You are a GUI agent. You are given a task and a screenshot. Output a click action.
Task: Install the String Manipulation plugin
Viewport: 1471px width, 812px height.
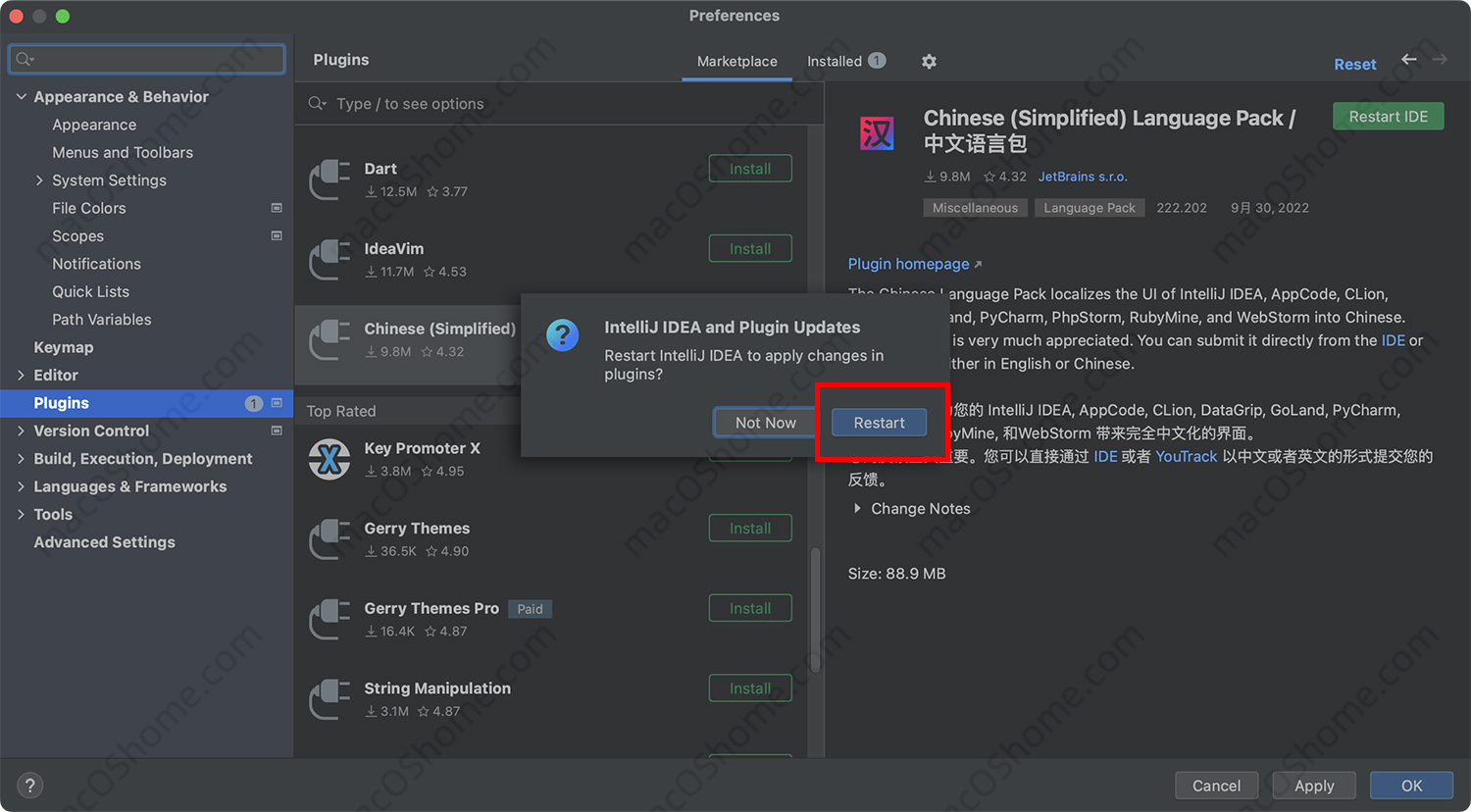(x=750, y=688)
